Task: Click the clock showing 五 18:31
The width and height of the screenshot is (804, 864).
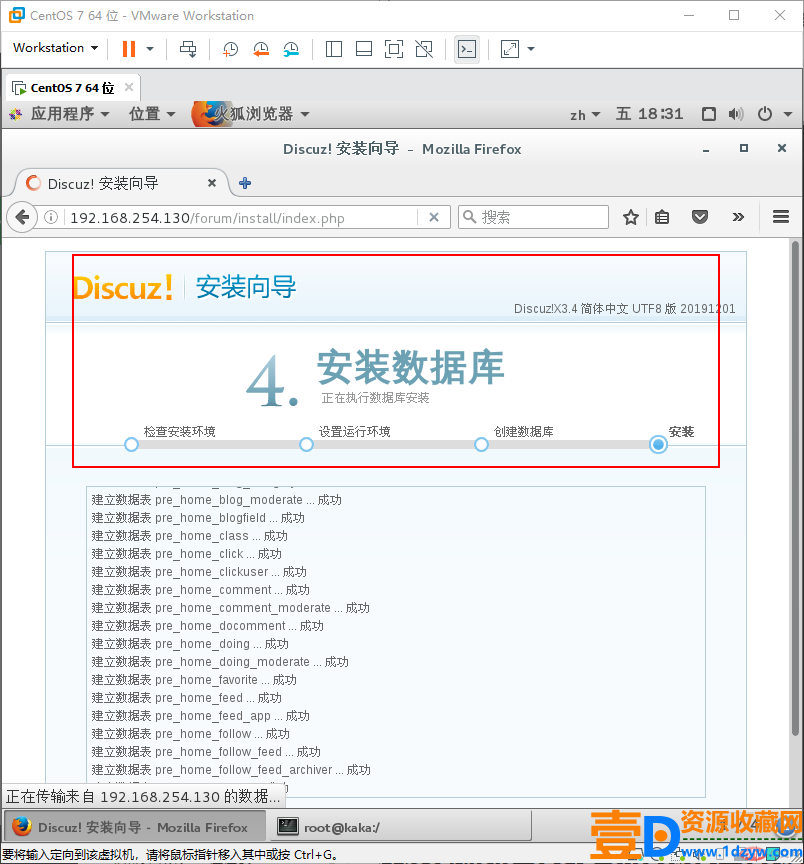Action: click(x=649, y=114)
